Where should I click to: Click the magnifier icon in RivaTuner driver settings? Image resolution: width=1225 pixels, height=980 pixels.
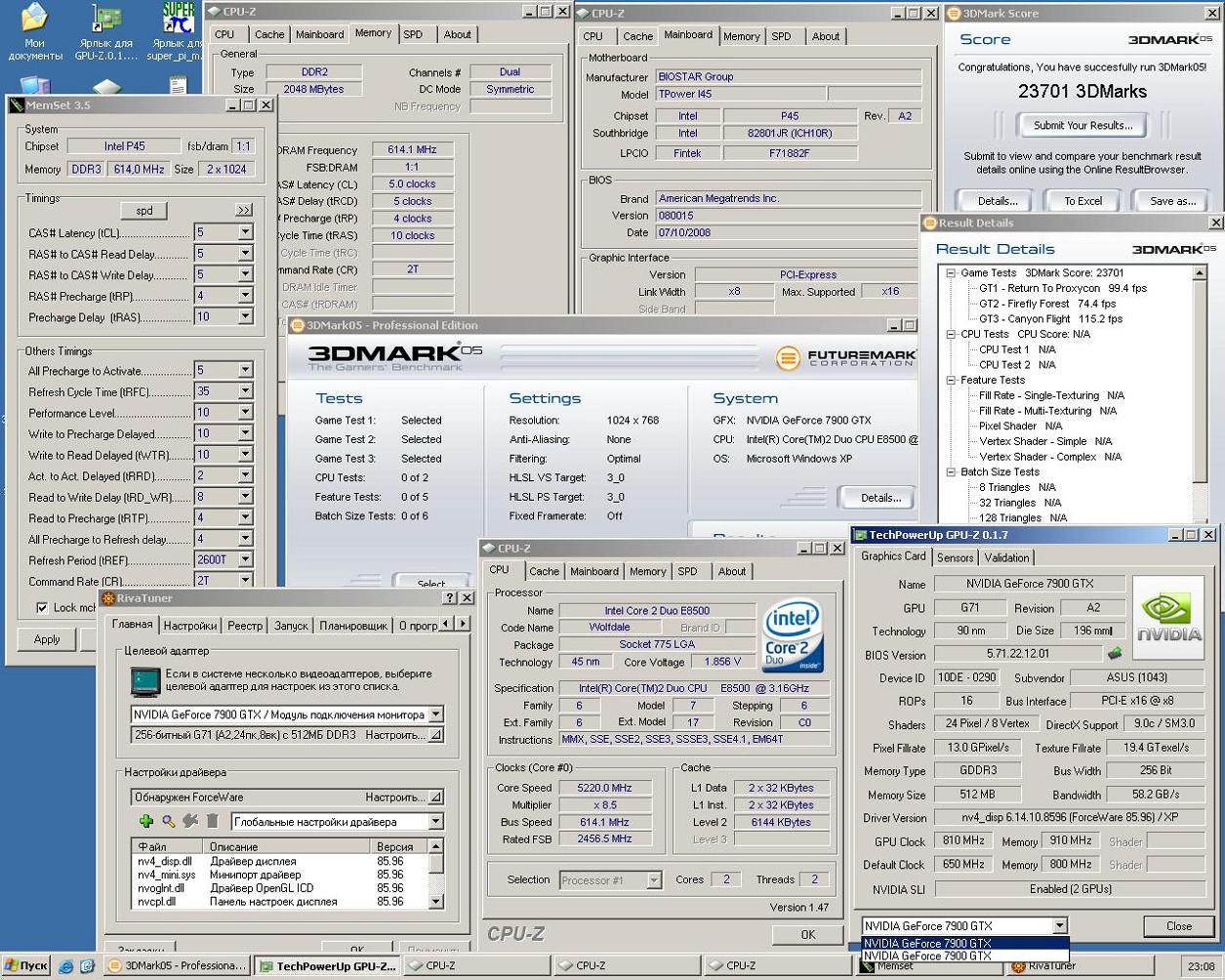pos(169,822)
